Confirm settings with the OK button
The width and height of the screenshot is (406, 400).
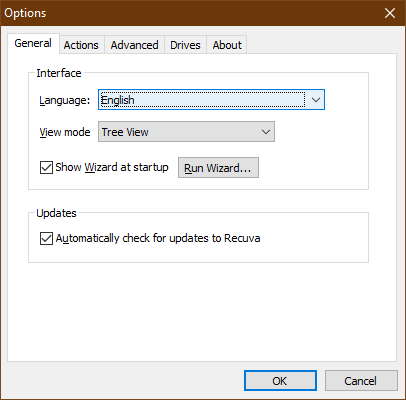point(280,381)
